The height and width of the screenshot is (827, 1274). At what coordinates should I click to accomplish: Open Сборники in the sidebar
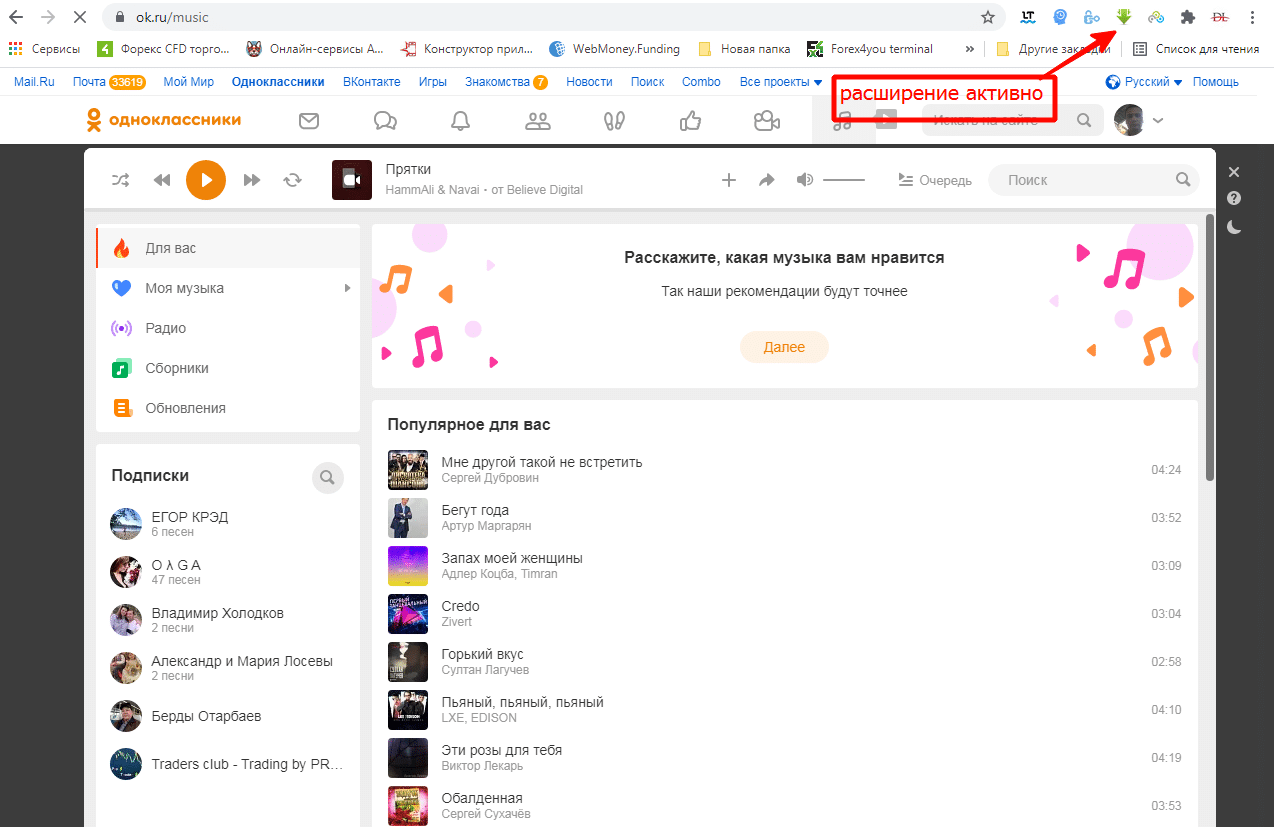click(x=176, y=368)
